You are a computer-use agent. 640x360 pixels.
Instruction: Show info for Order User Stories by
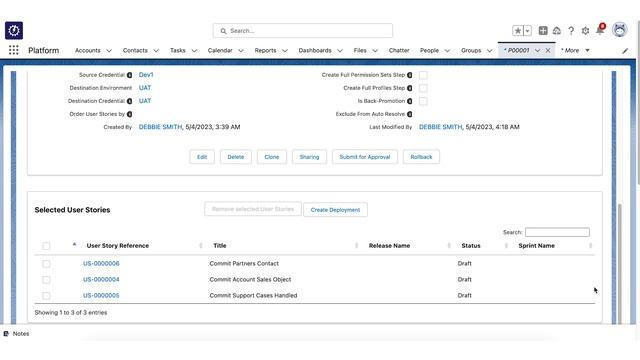click(x=129, y=114)
